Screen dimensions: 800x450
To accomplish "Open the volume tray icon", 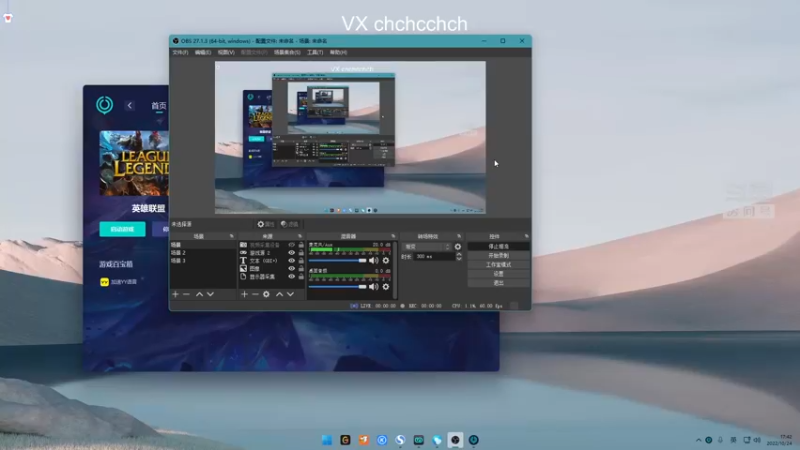I will tap(757, 440).
